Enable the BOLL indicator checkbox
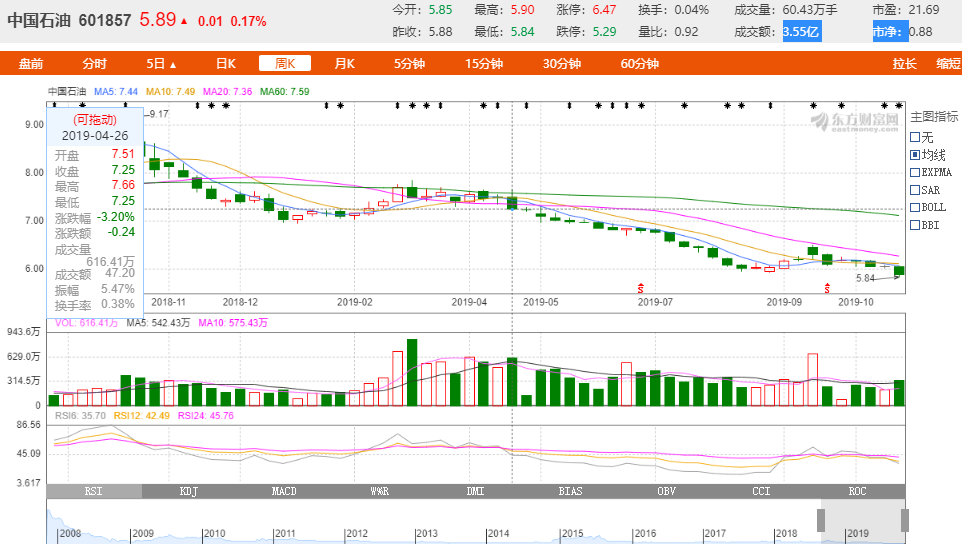962x546 pixels. point(915,207)
